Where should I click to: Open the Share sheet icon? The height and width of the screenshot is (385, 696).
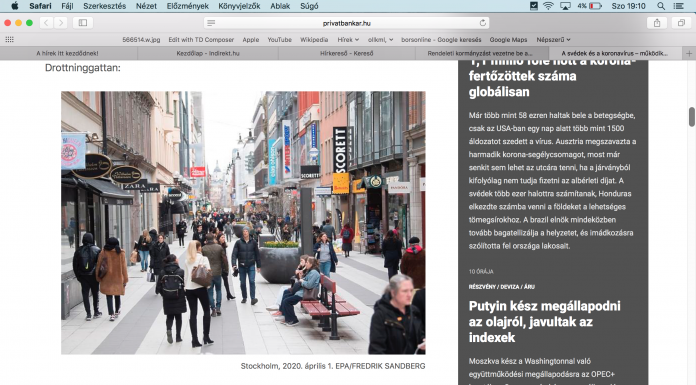(x=657, y=23)
